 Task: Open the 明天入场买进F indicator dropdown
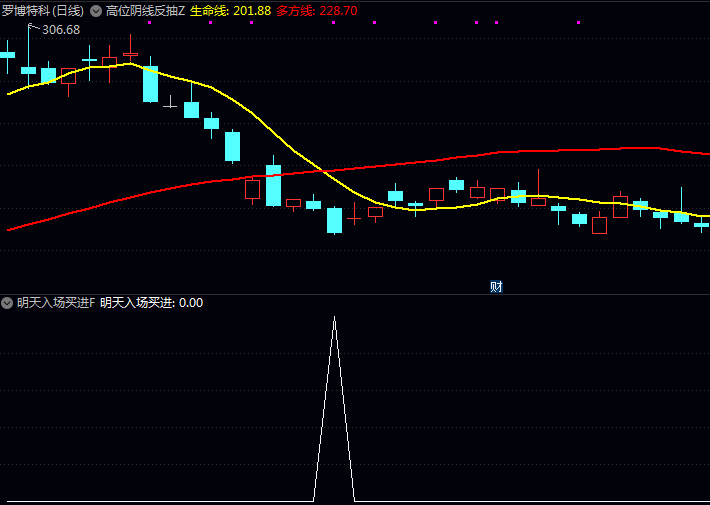[8, 303]
